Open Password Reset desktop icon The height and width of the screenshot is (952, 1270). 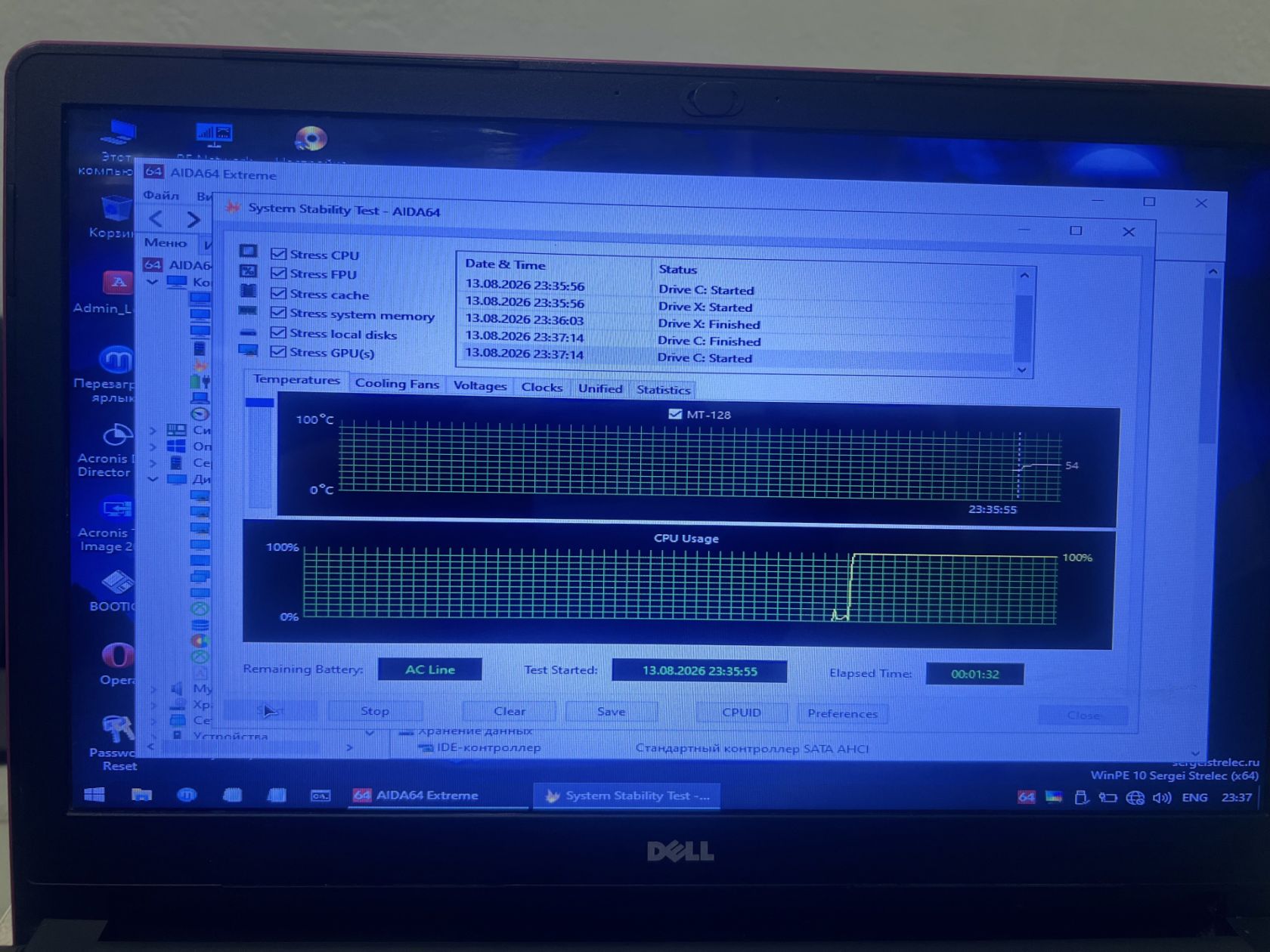113,742
